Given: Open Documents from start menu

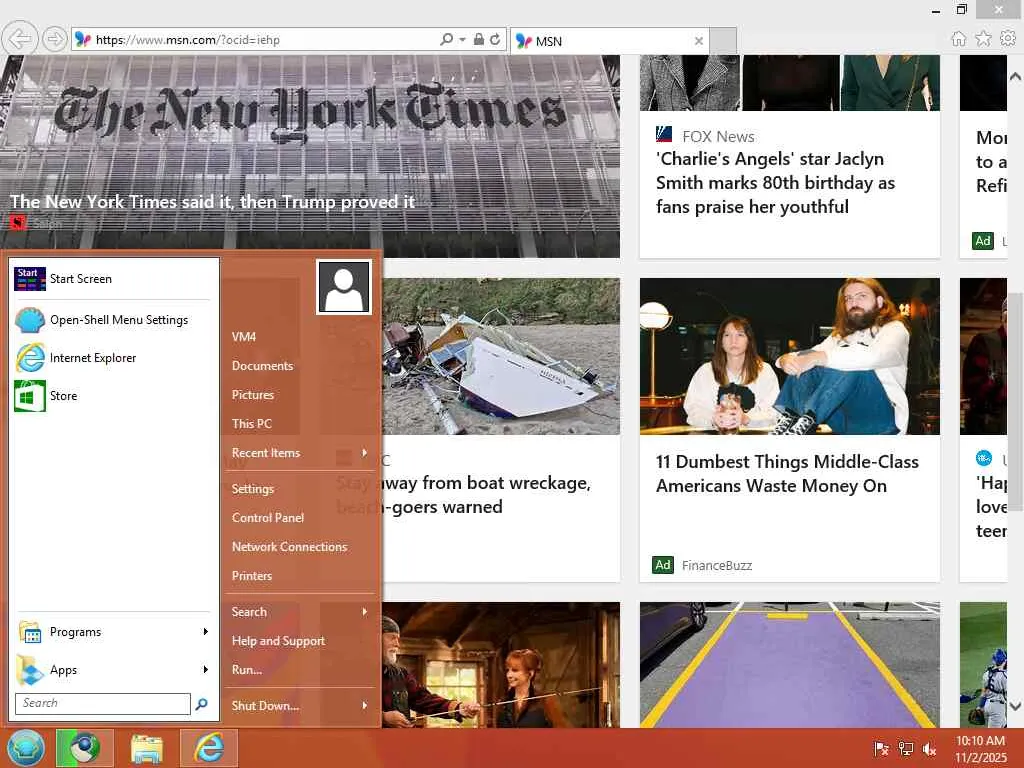Looking at the screenshot, I should (x=300, y=366).
